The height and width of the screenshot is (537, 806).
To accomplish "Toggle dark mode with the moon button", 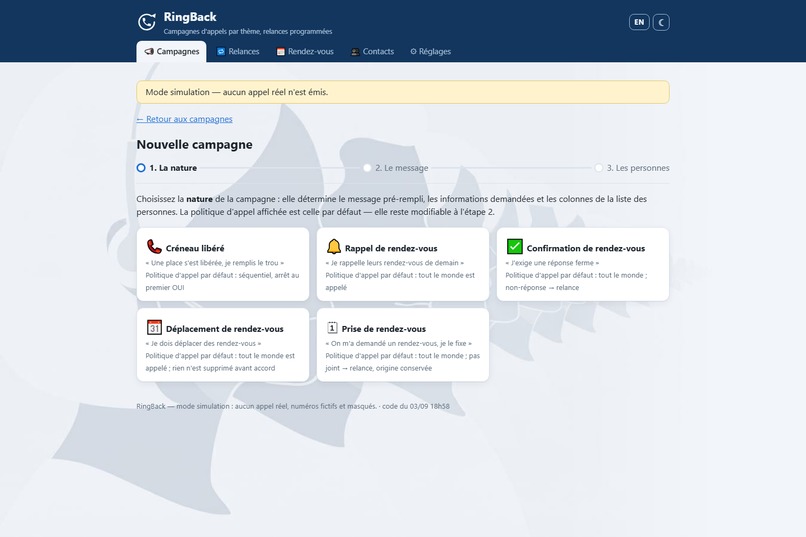I will pyautogui.click(x=661, y=22).
